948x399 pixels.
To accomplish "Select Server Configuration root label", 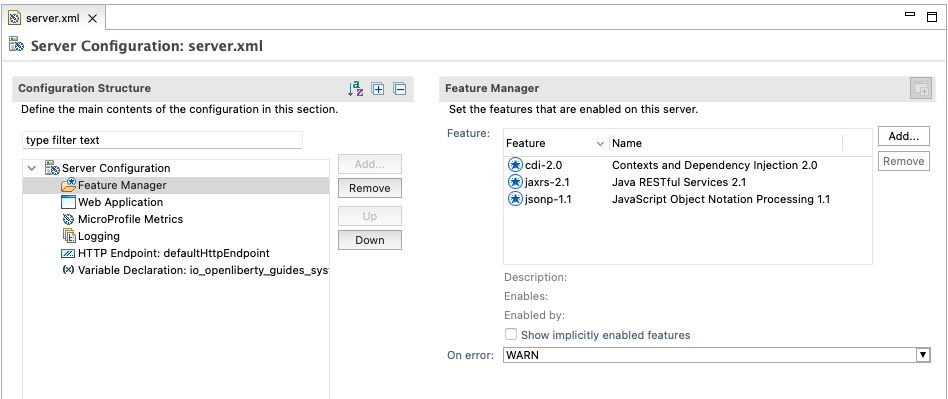I will [x=116, y=168].
